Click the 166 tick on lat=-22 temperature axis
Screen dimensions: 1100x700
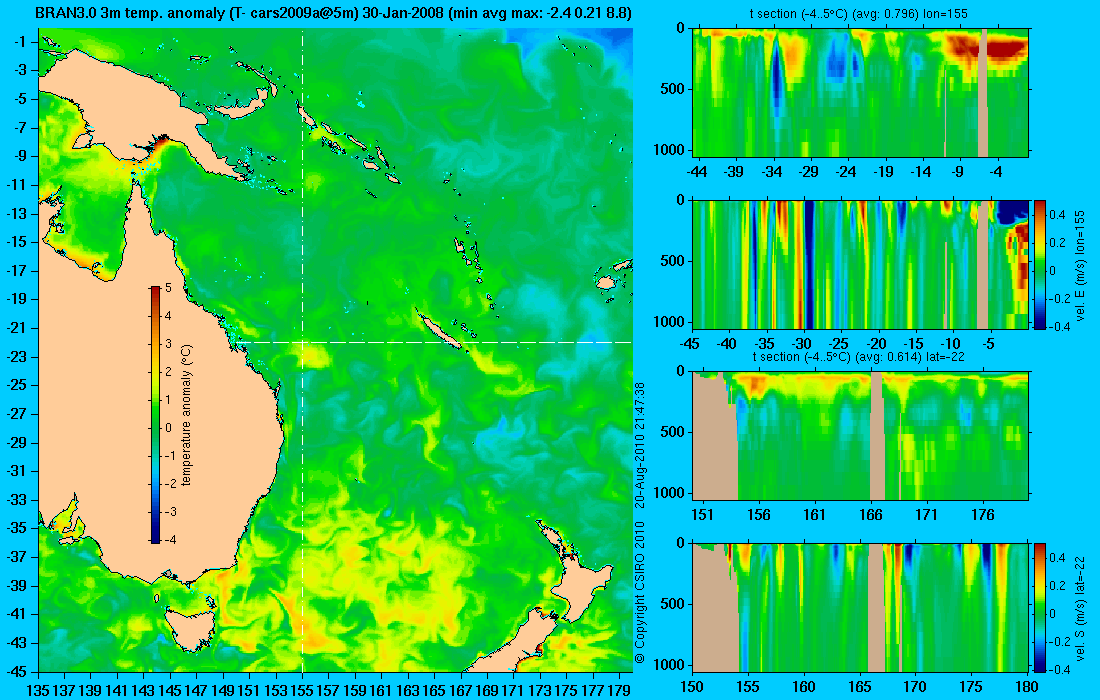coord(871,516)
